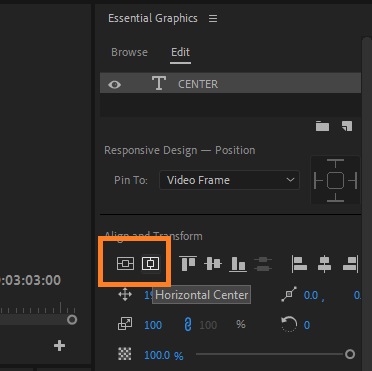Open the Essential Graphics panel menu
This screenshot has width=372, height=371.
(x=213, y=19)
